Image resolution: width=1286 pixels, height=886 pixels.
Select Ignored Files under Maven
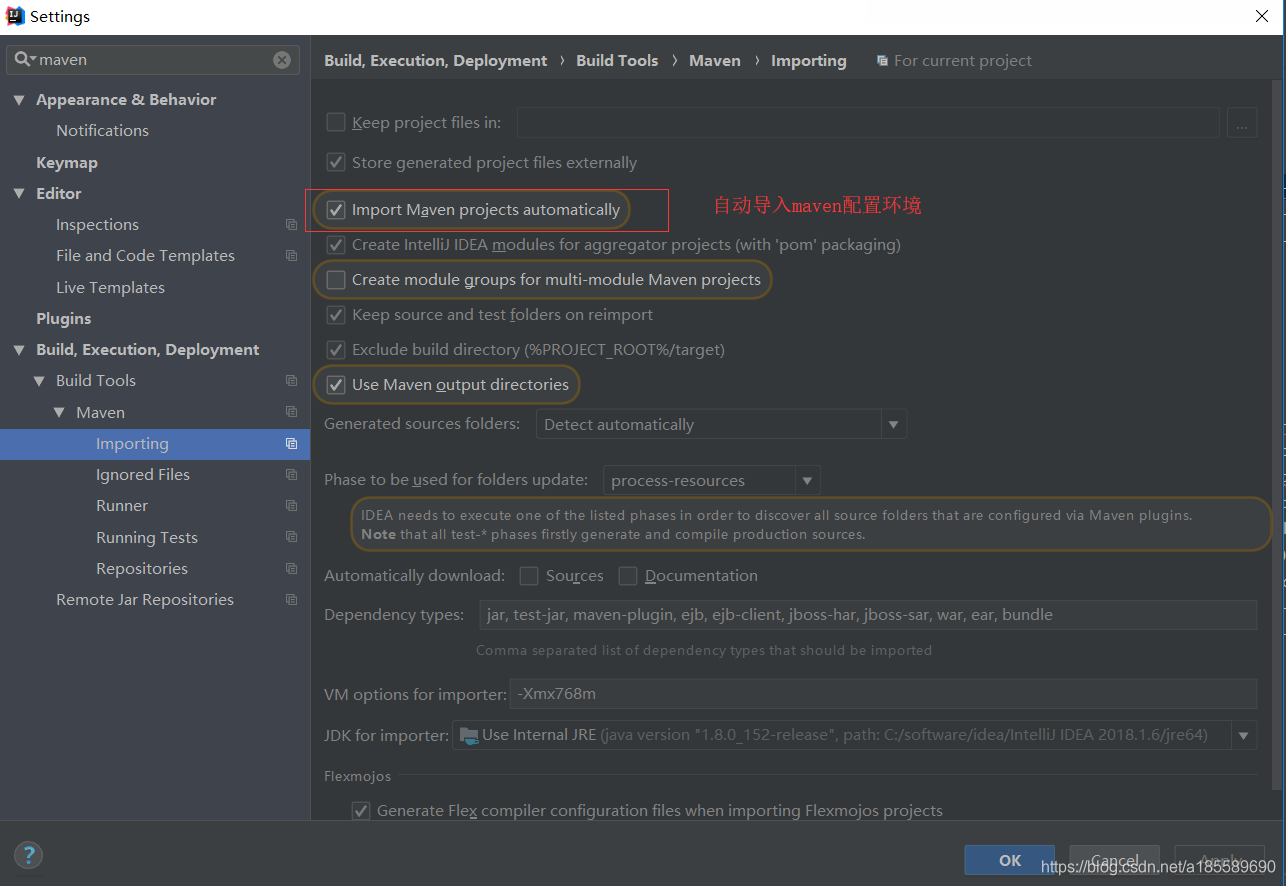click(143, 475)
